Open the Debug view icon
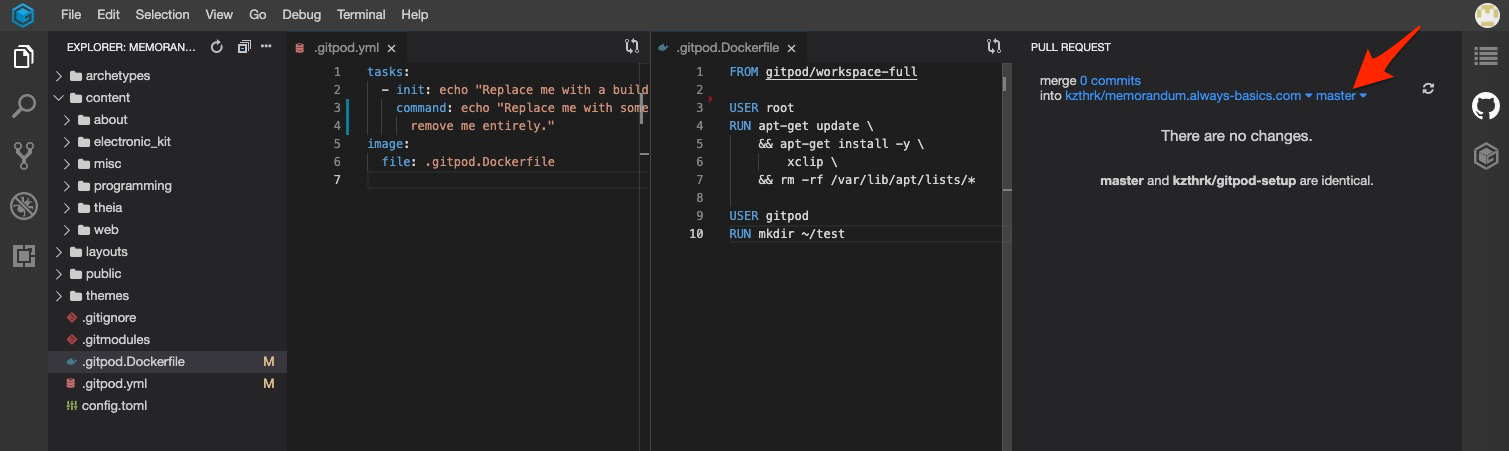This screenshot has height=451, width=1509. pyautogui.click(x=24, y=206)
